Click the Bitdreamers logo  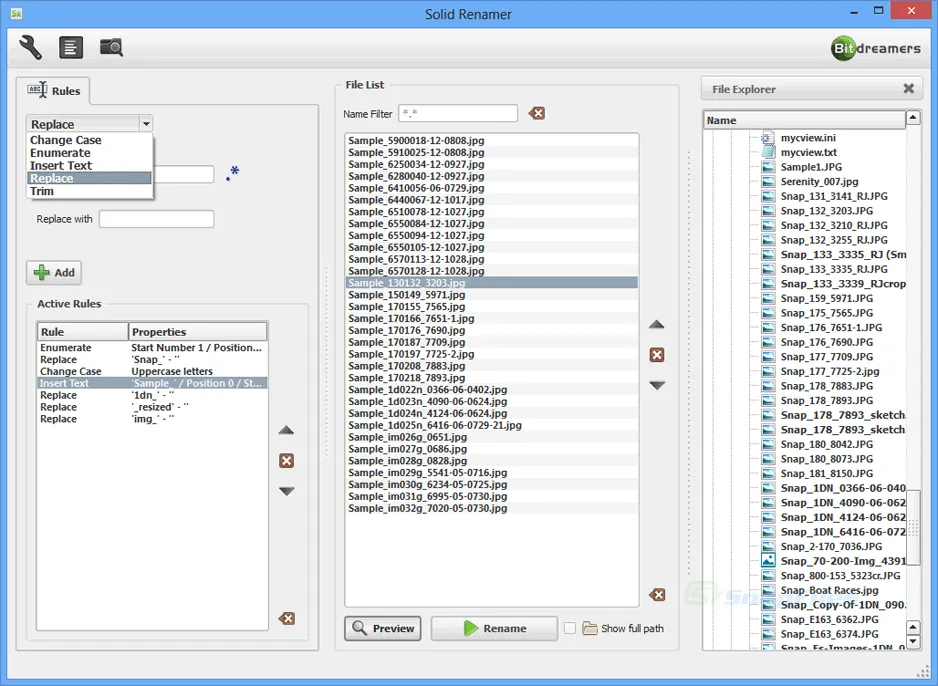tap(876, 48)
